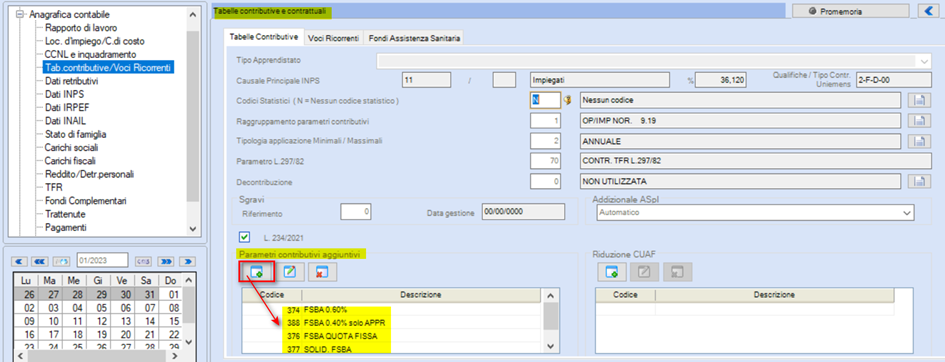
Task: Select CCNL e inquadramento tree item
Action: click(90, 54)
